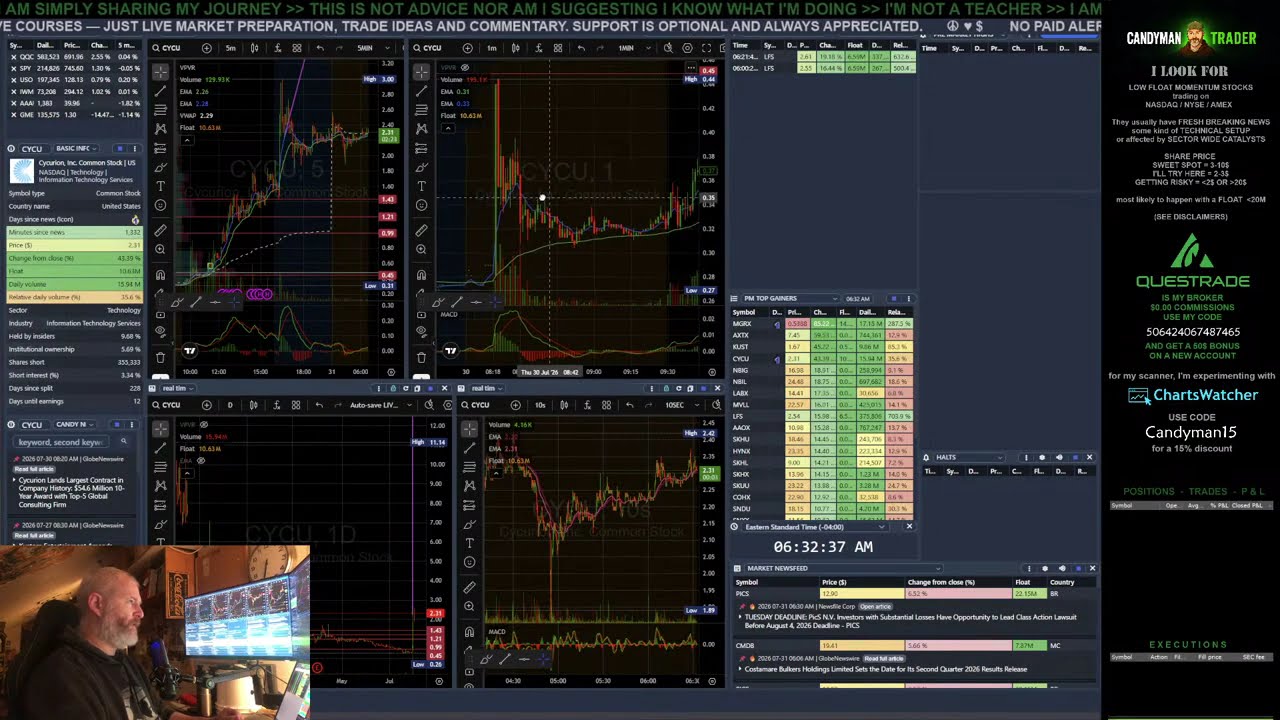Viewport: 1280px width, 720px height.
Task: Toggle VPVR visibility eye in 1m chart legend
Action: coord(464,68)
